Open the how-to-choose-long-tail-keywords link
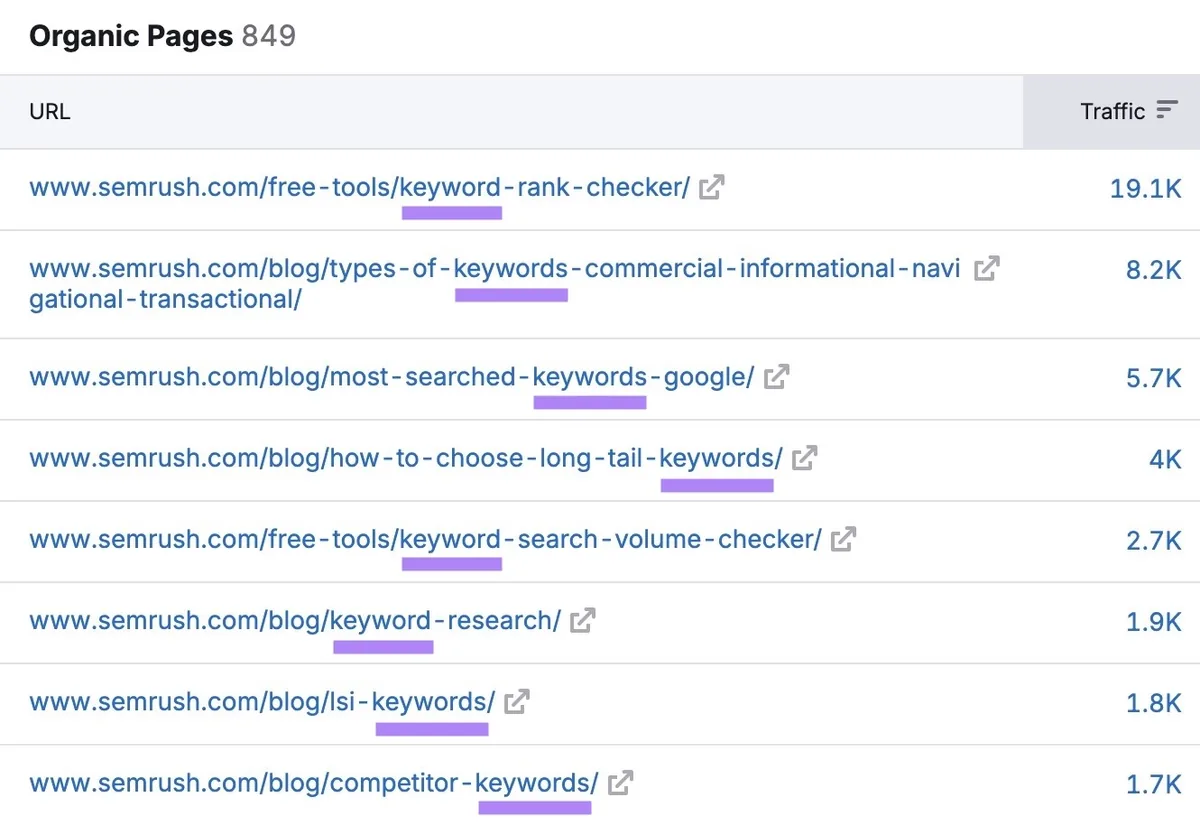Image resolution: width=1200 pixels, height=825 pixels. pyautogui.click(x=406, y=458)
